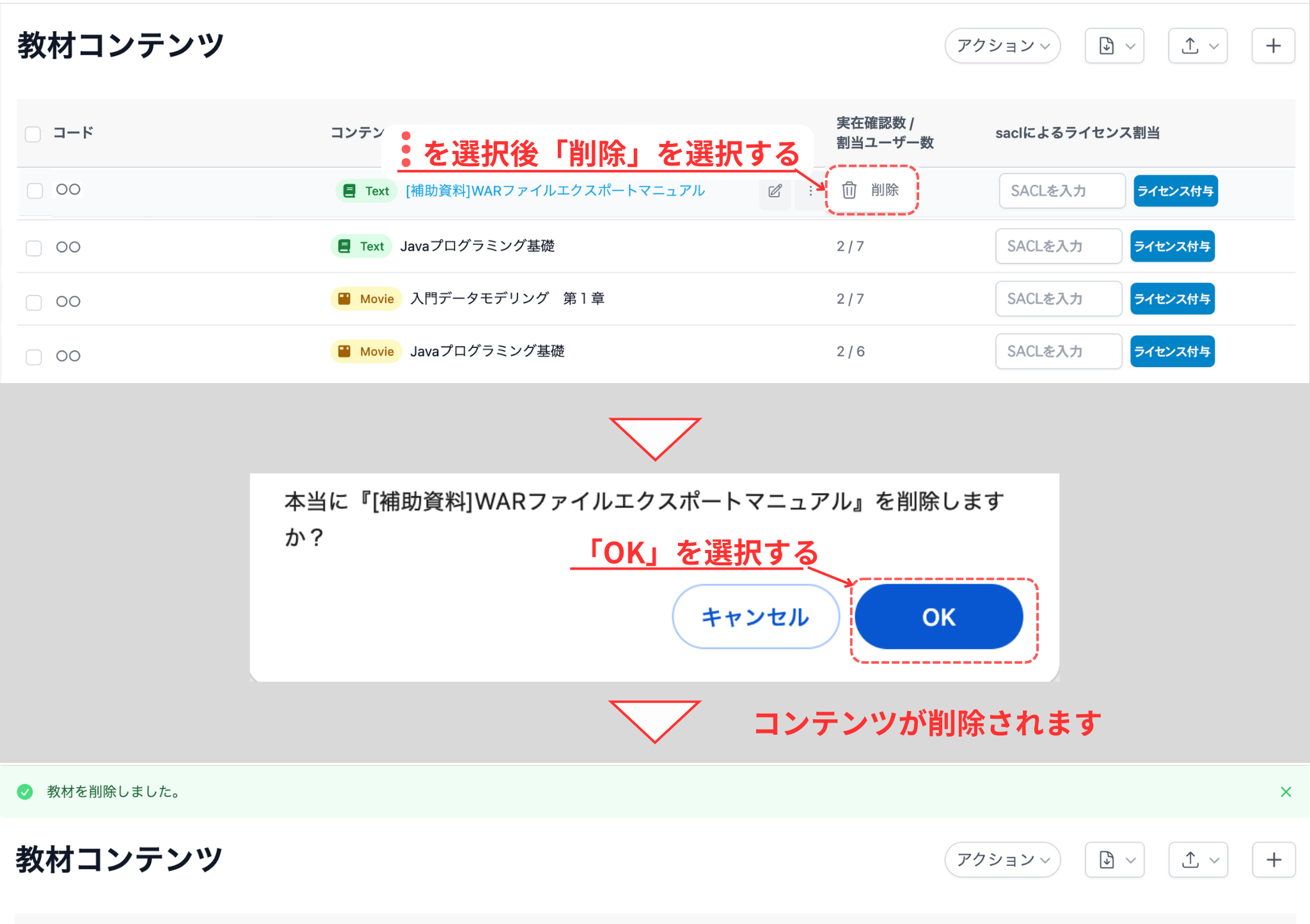Open the アクション dropdown at the bottom
Image resolution: width=1310 pixels, height=924 pixels.
point(1002,859)
